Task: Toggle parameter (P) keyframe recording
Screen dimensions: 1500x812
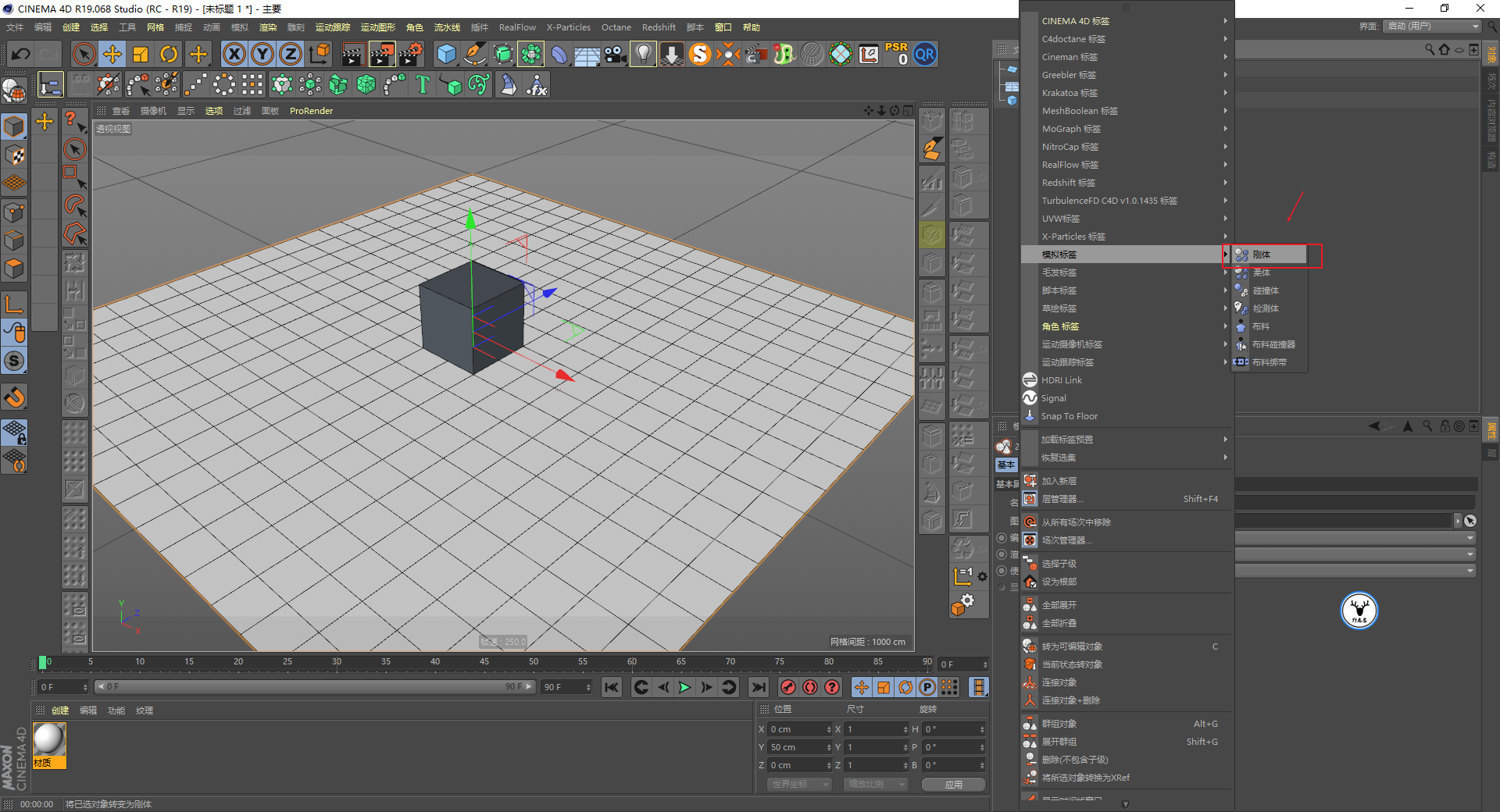Action: [x=927, y=687]
